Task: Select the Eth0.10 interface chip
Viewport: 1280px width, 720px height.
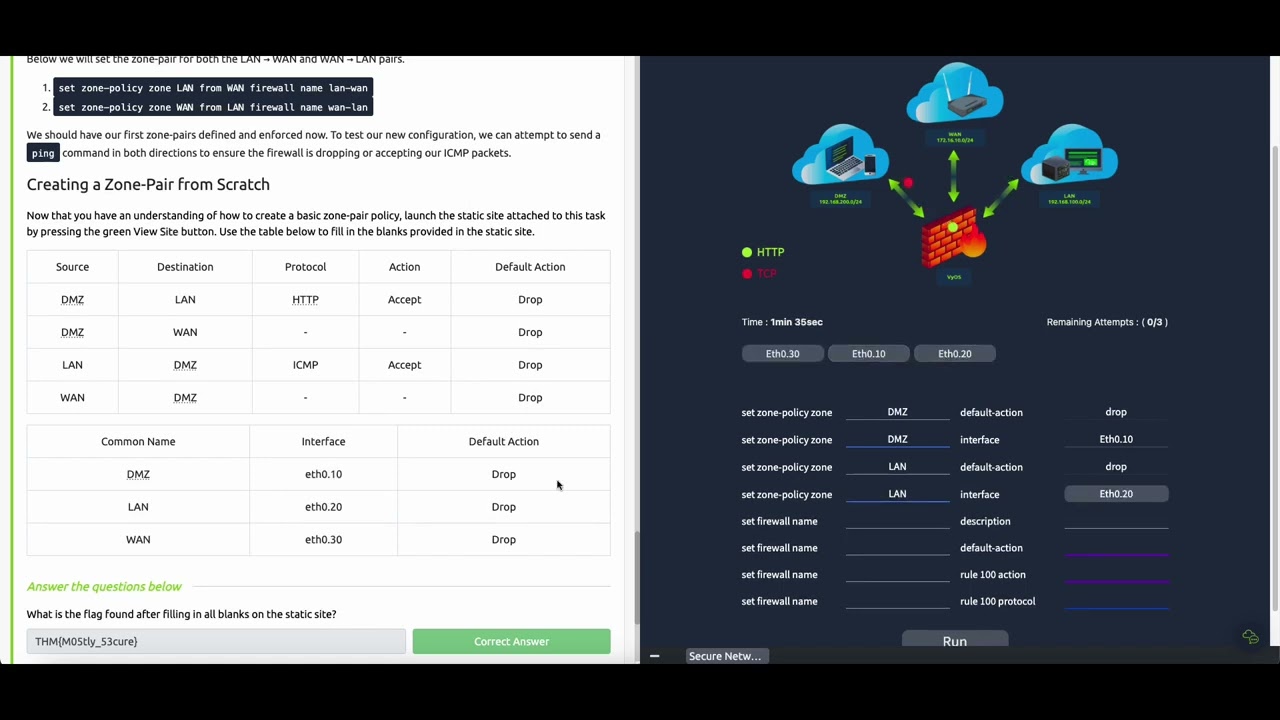Action: [868, 354]
